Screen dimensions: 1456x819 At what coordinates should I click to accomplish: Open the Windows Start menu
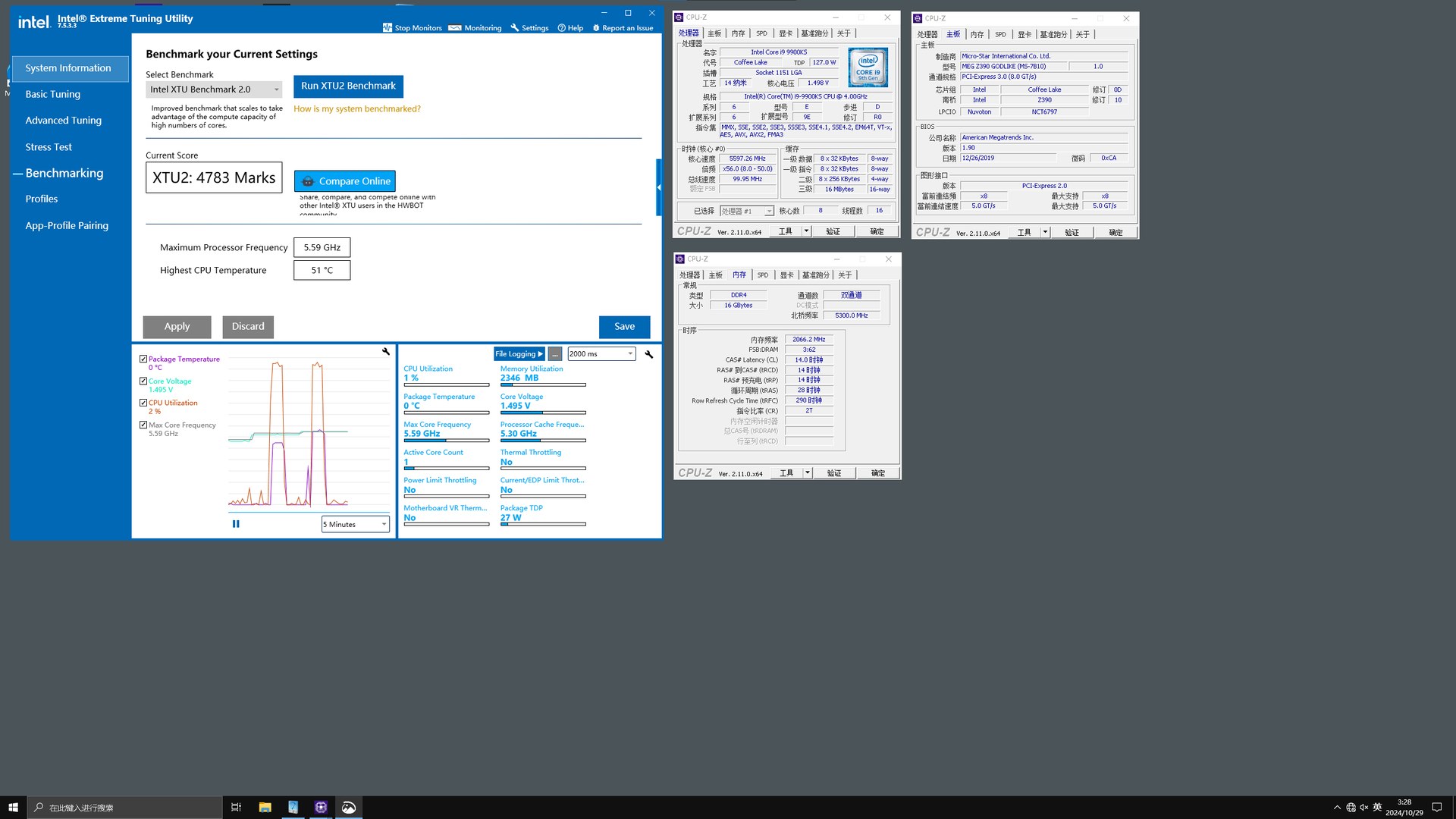tap(13, 808)
